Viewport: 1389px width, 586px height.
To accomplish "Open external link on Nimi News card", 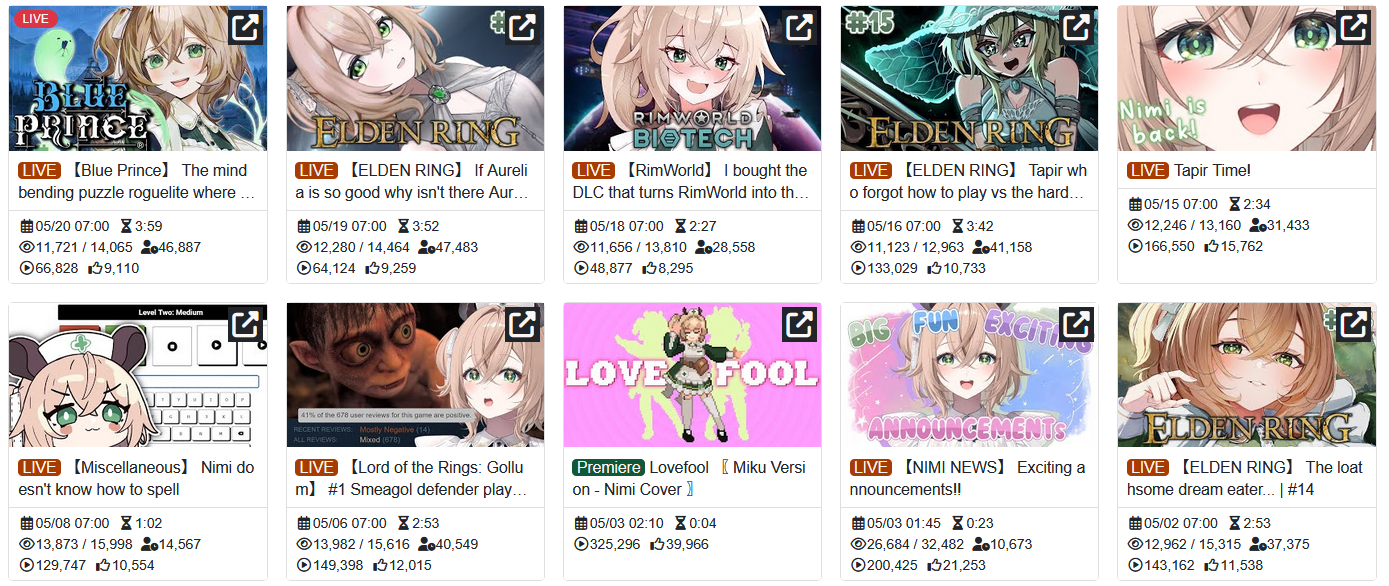I will coord(1077,324).
